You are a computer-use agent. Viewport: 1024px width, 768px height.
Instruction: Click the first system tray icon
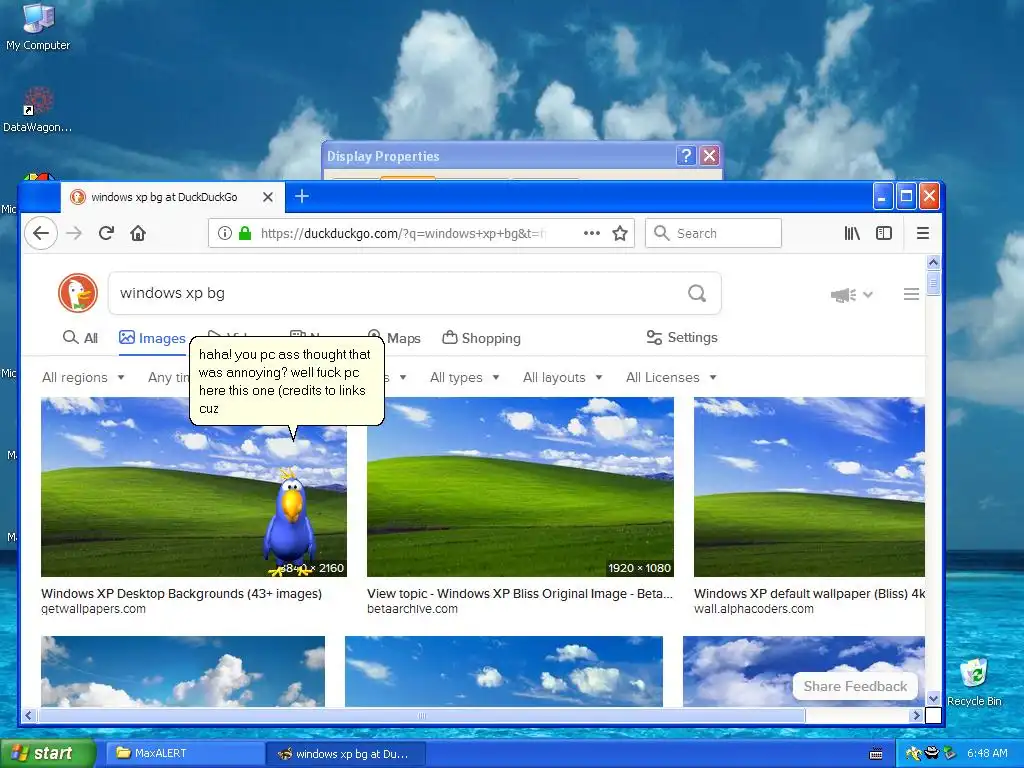pyautogui.click(x=913, y=754)
